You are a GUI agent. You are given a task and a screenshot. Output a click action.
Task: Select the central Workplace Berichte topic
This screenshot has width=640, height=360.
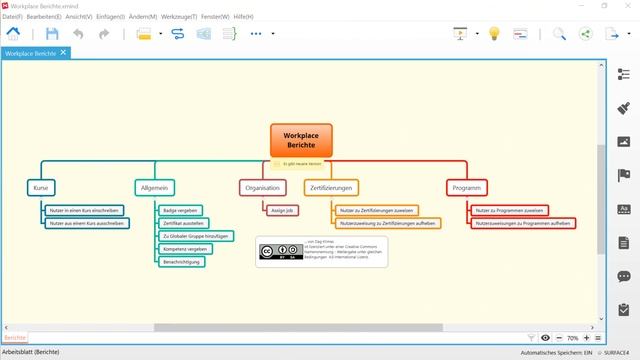[x=301, y=140]
